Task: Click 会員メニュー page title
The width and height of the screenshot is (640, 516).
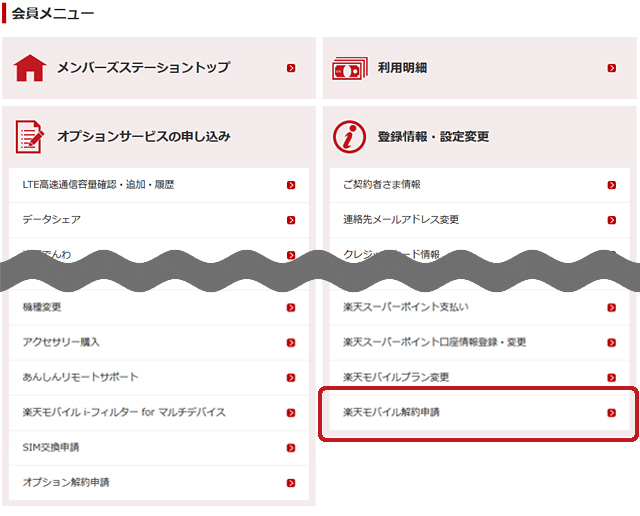Action: [53, 13]
